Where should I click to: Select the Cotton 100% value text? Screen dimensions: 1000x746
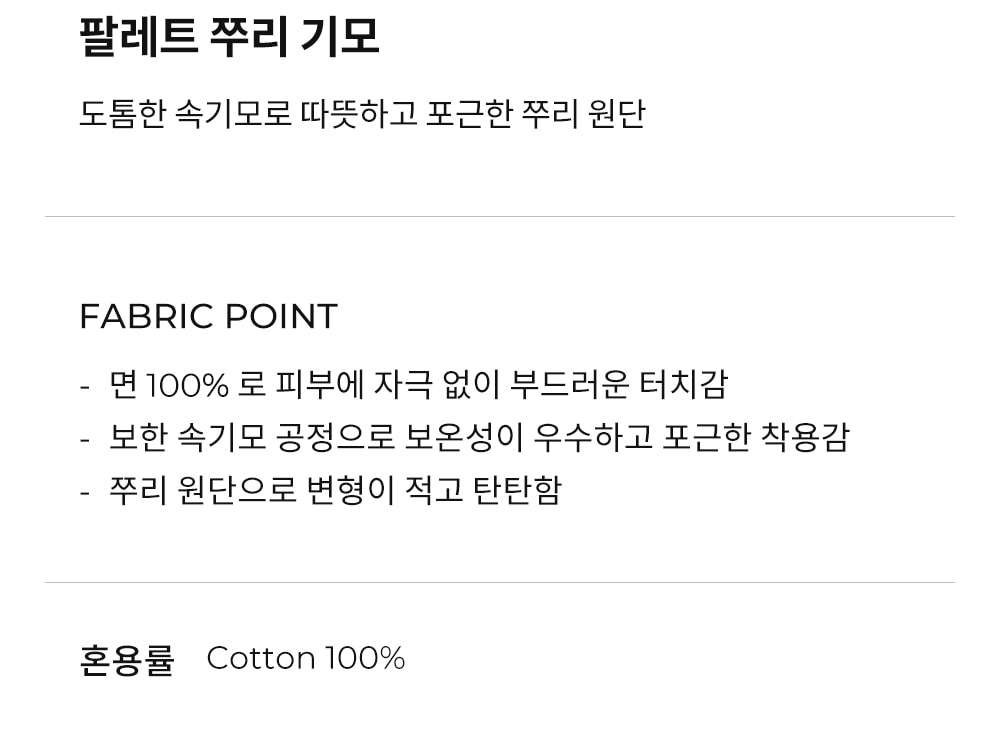pyautogui.click(x=305, y=659)
